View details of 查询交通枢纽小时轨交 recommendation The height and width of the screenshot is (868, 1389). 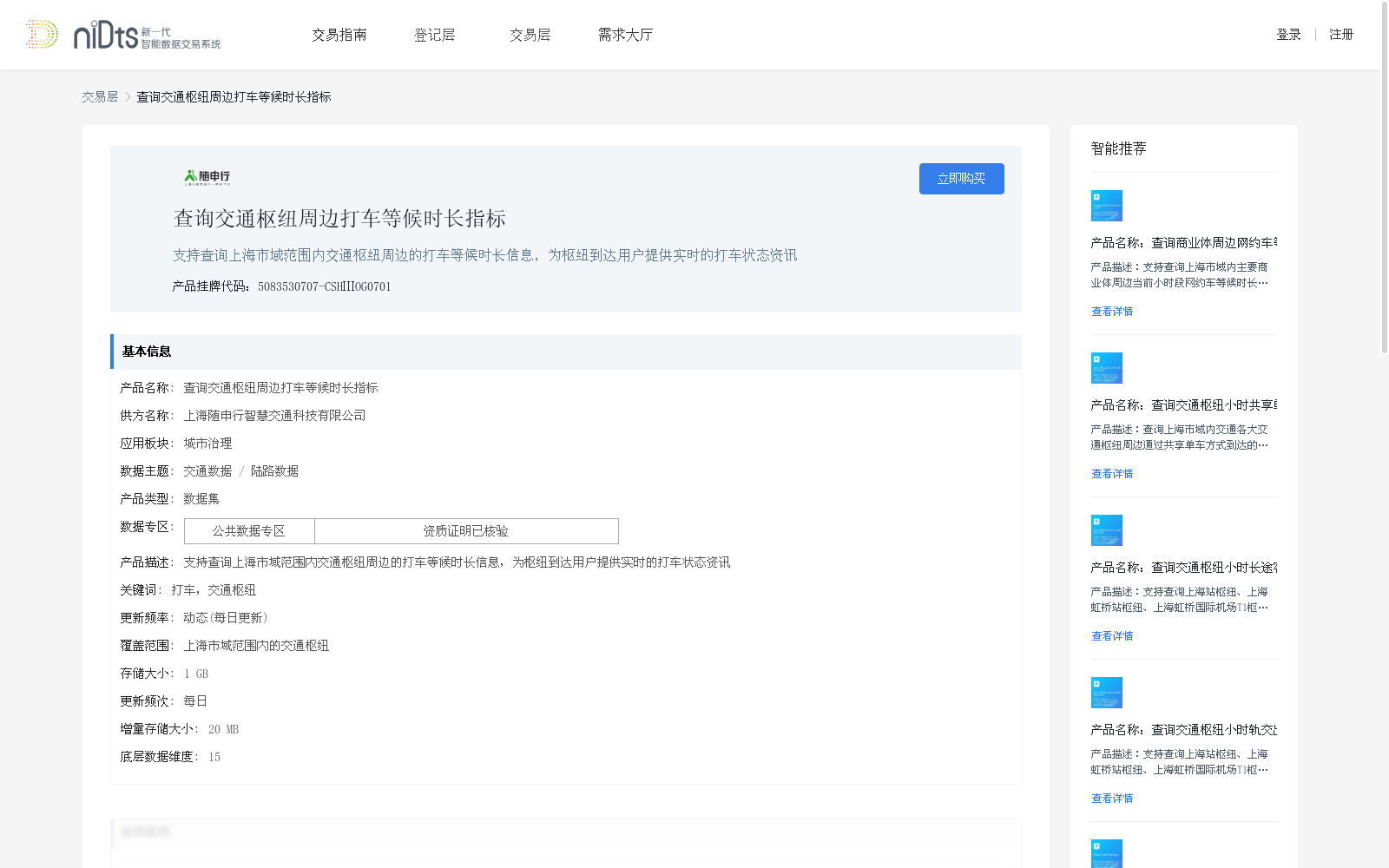click(x=1112, y=799)
